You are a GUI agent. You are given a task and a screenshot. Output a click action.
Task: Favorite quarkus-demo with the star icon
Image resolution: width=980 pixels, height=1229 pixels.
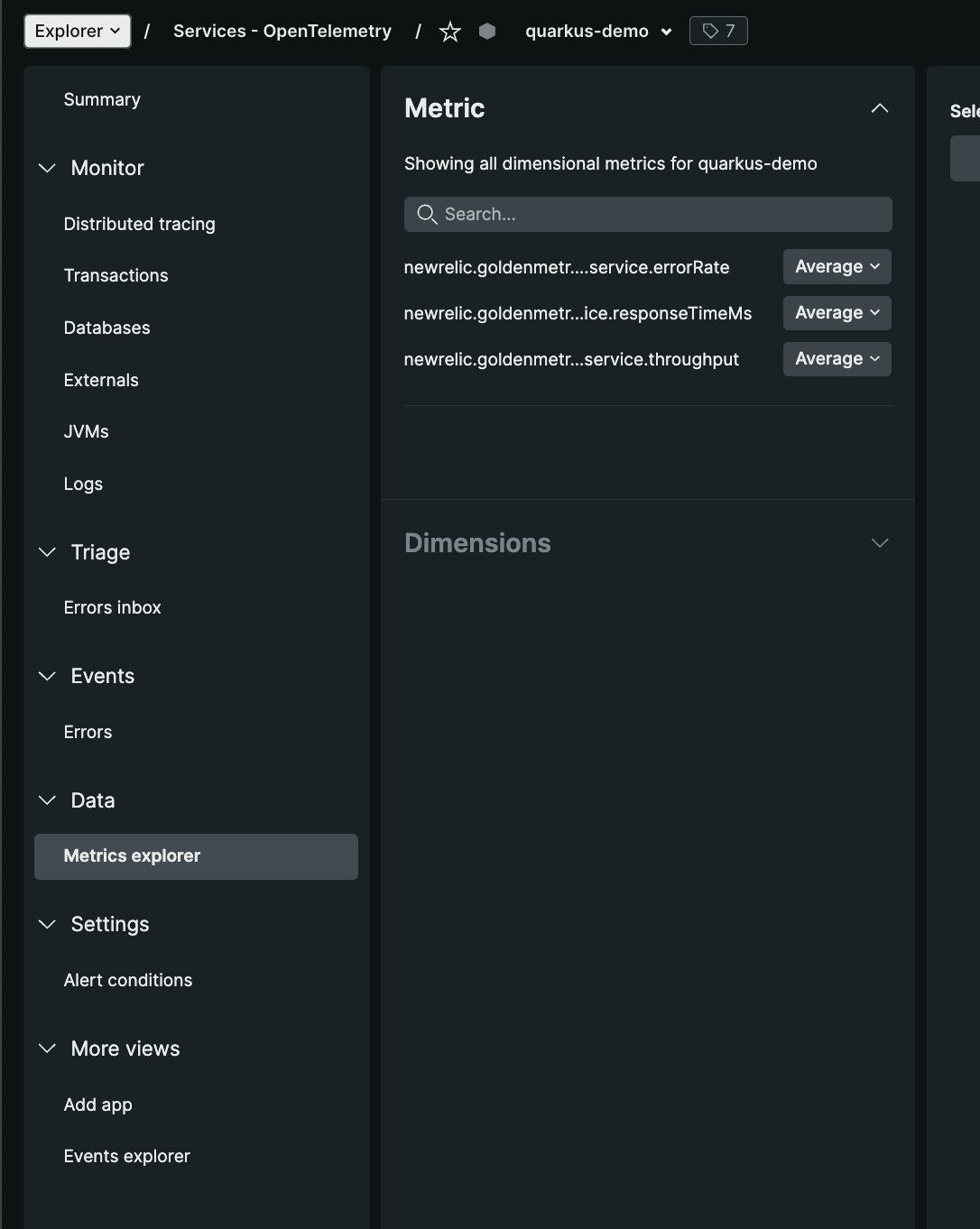click(x=449, y=32)
